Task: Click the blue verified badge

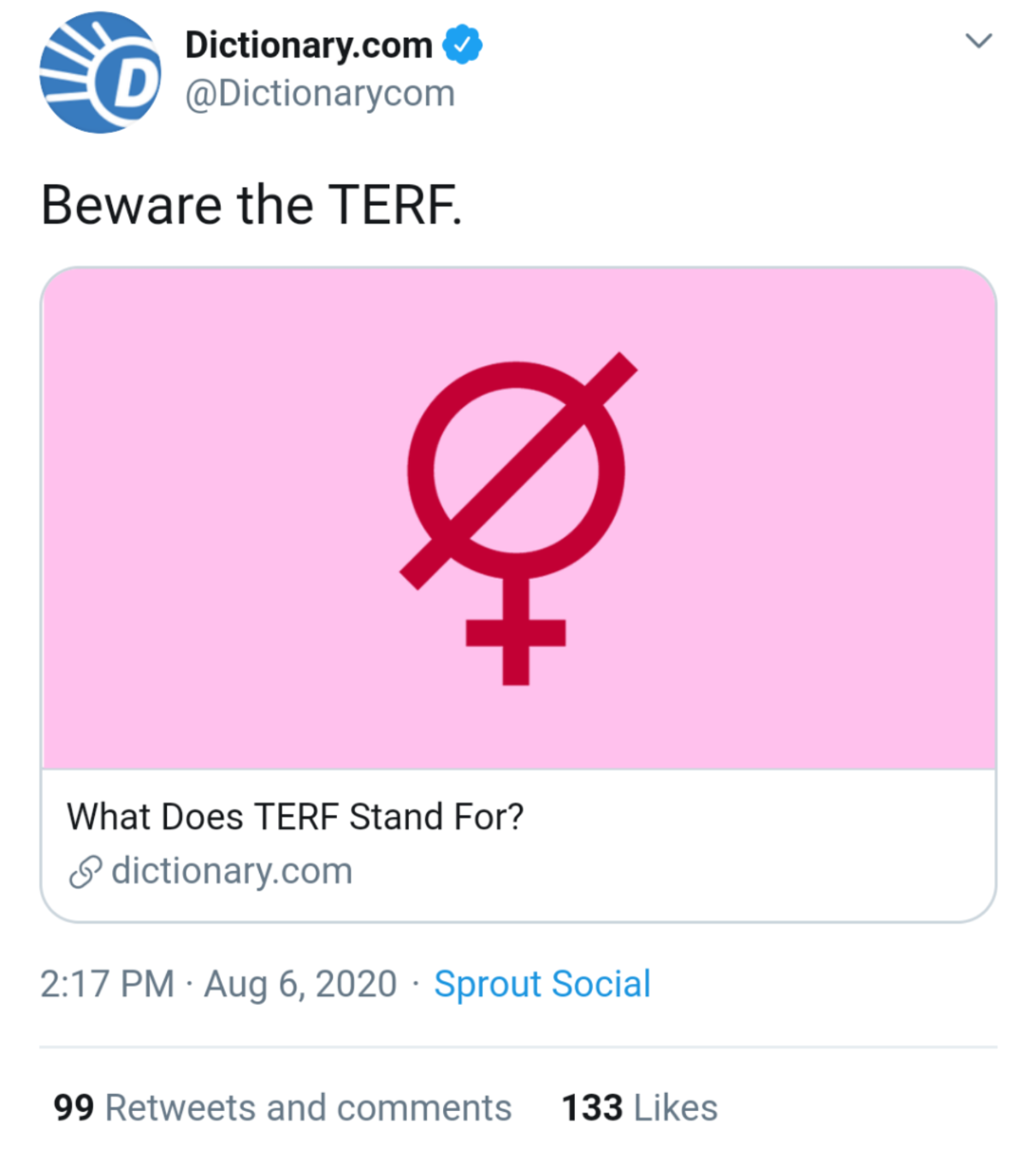Action: (x=462, y=45)
